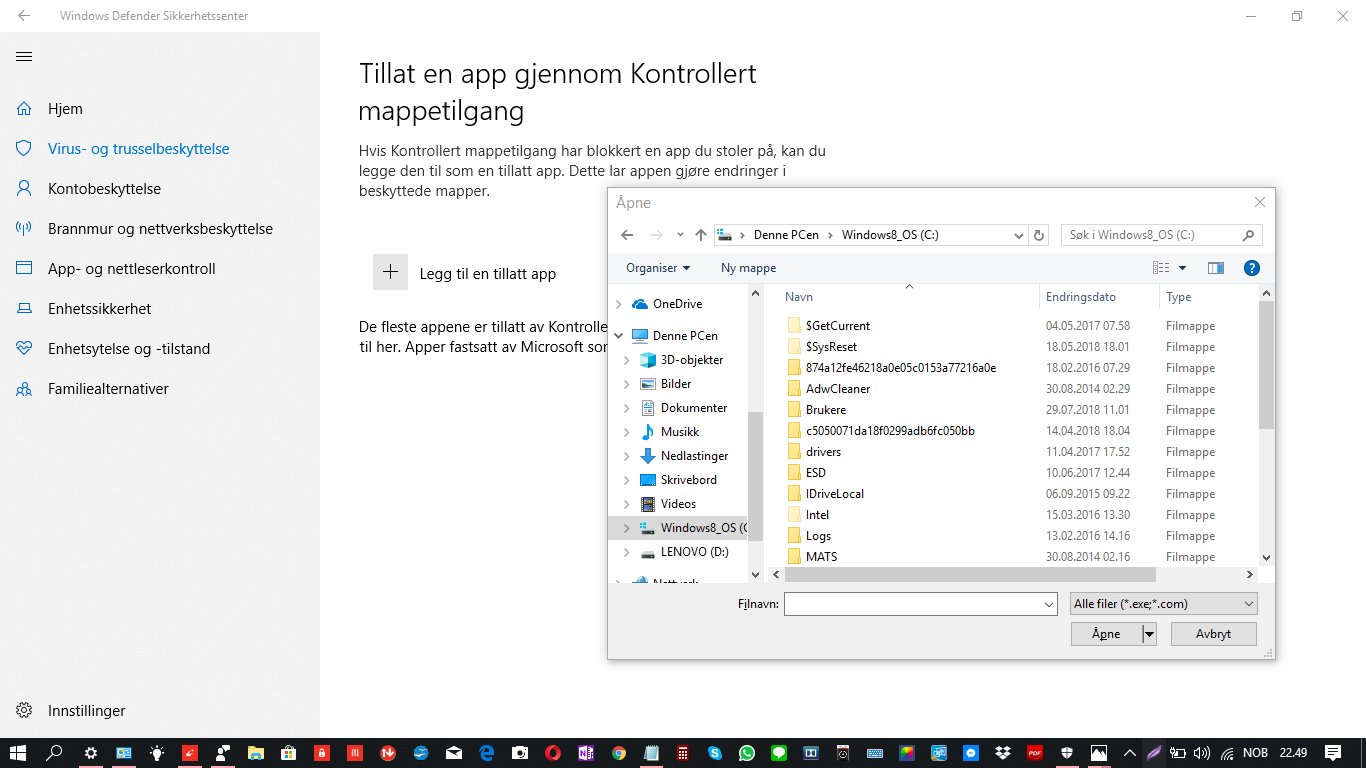Viewport: 1366px width, 768px height.
Task: Toggle the preview pane icon
Action: [1216, 268]
